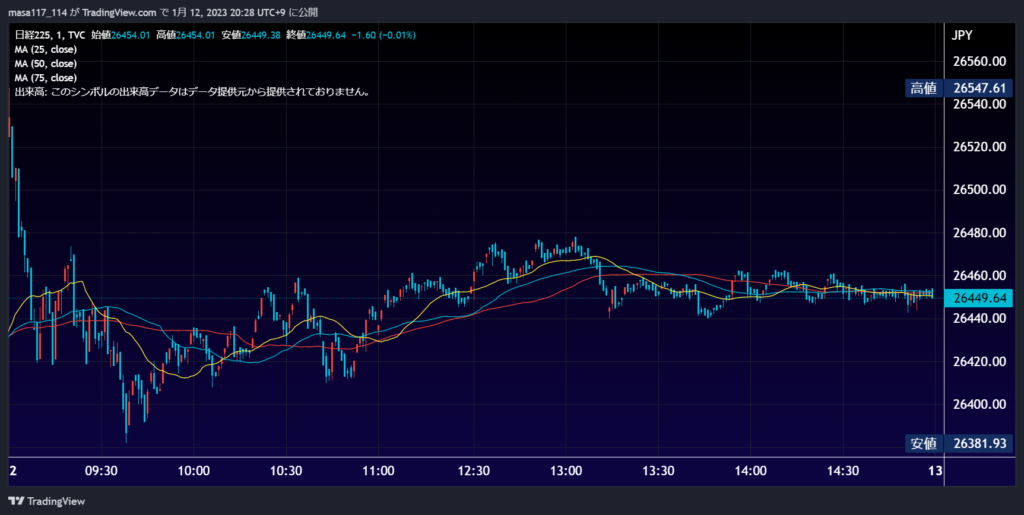The image size is (1024, 515).
Task: Click the 10:30 time axis label
Action: (x=286, y=471)
